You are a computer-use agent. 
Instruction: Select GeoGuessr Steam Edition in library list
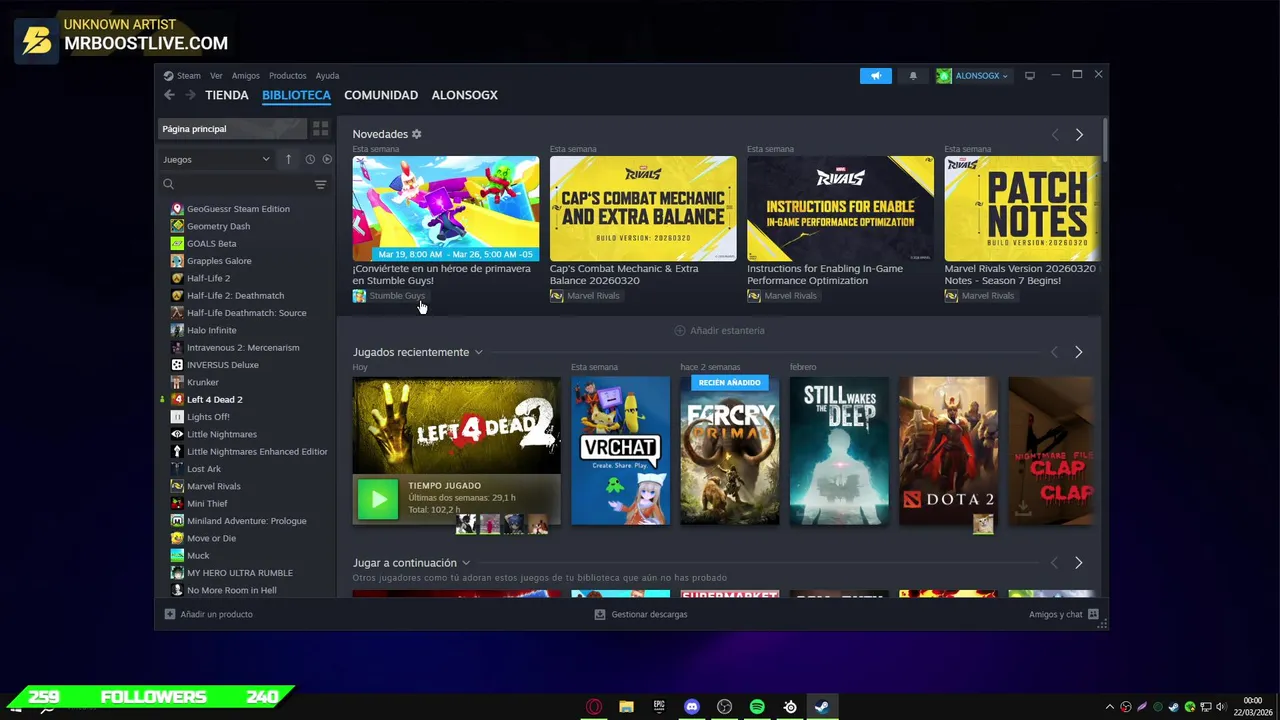(x=238, y=209)
